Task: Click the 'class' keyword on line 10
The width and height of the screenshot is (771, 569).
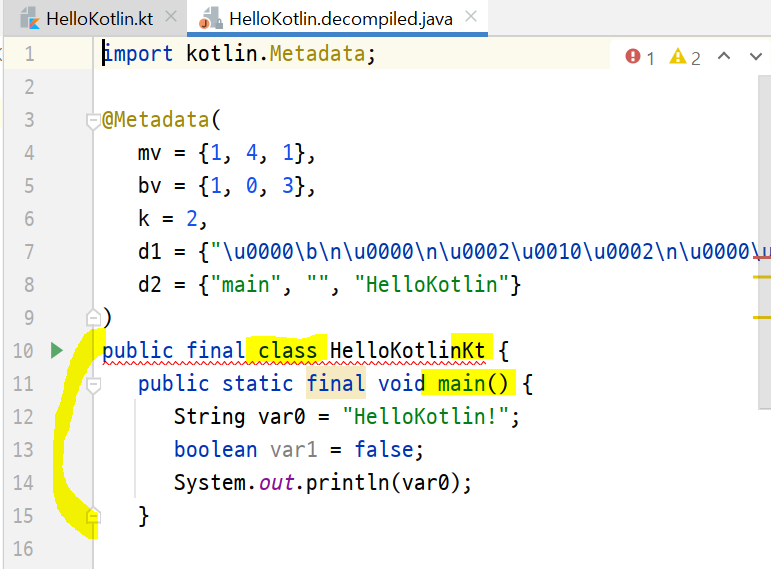Action: (x=288, y=351)
